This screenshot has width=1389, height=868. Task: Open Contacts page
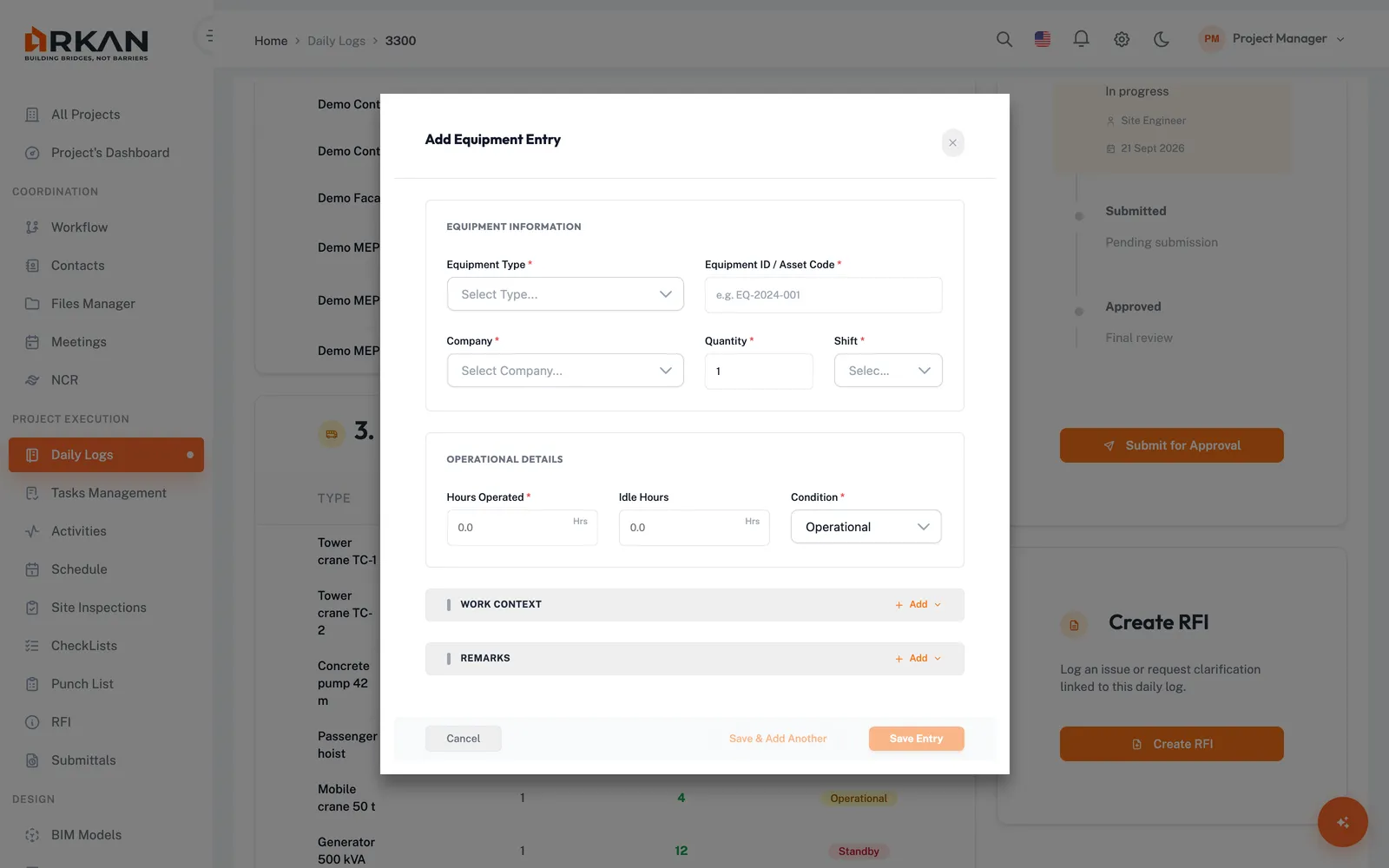[x=106, y=266]
